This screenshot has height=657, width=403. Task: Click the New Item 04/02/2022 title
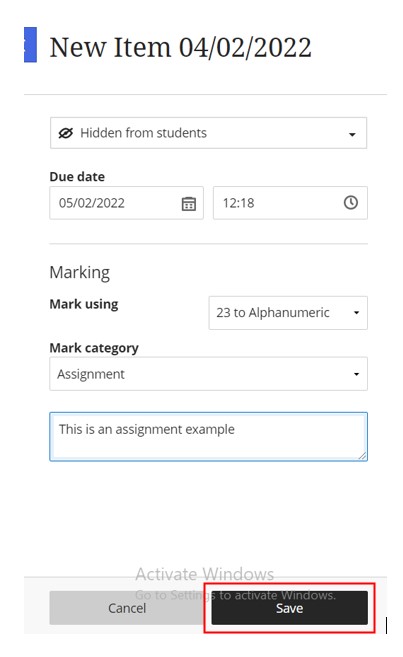(181, 47)
